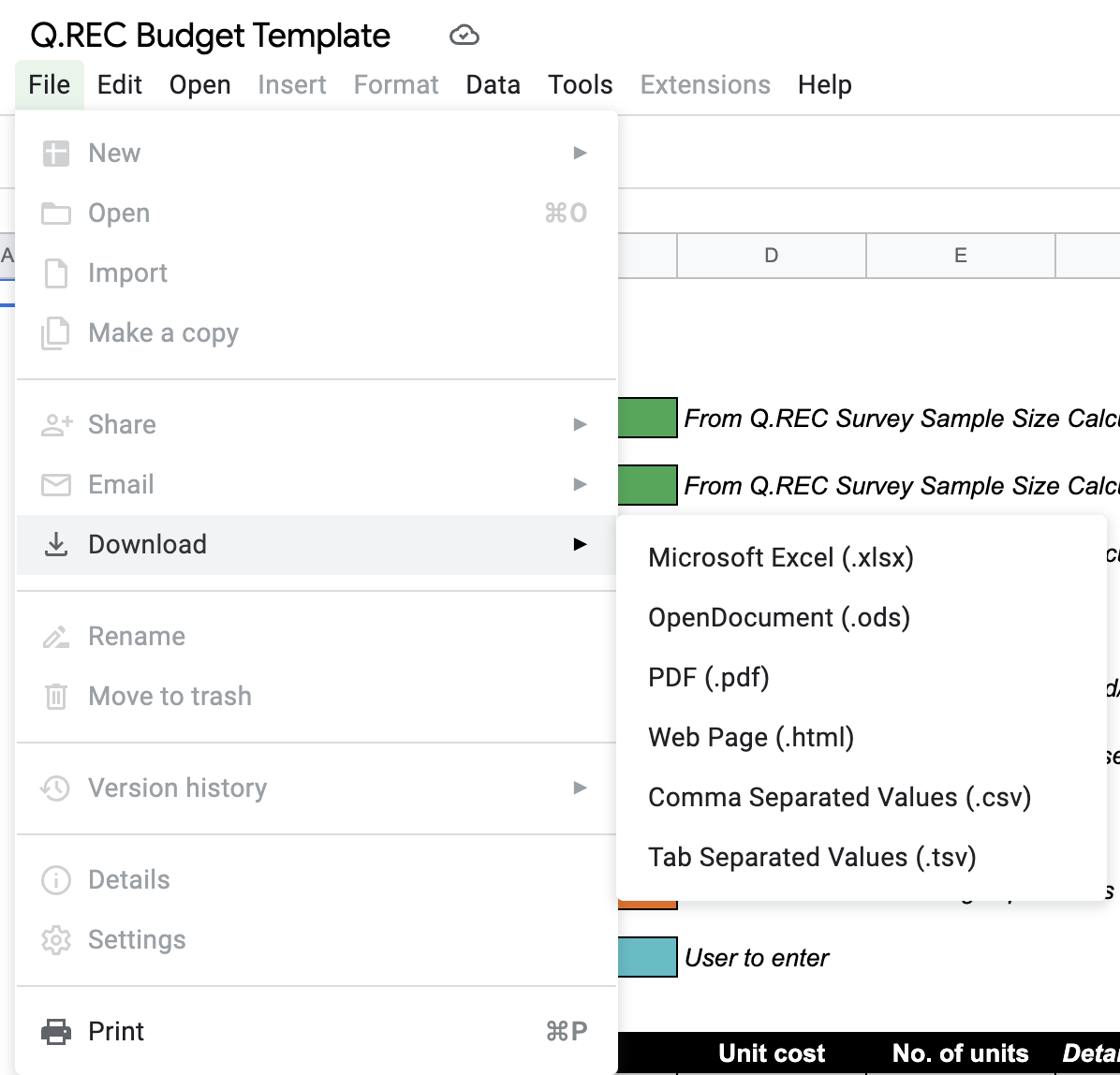Click the Move to trash bin icon
This screenshot has width=1120, height=1075.
[56, 697]
